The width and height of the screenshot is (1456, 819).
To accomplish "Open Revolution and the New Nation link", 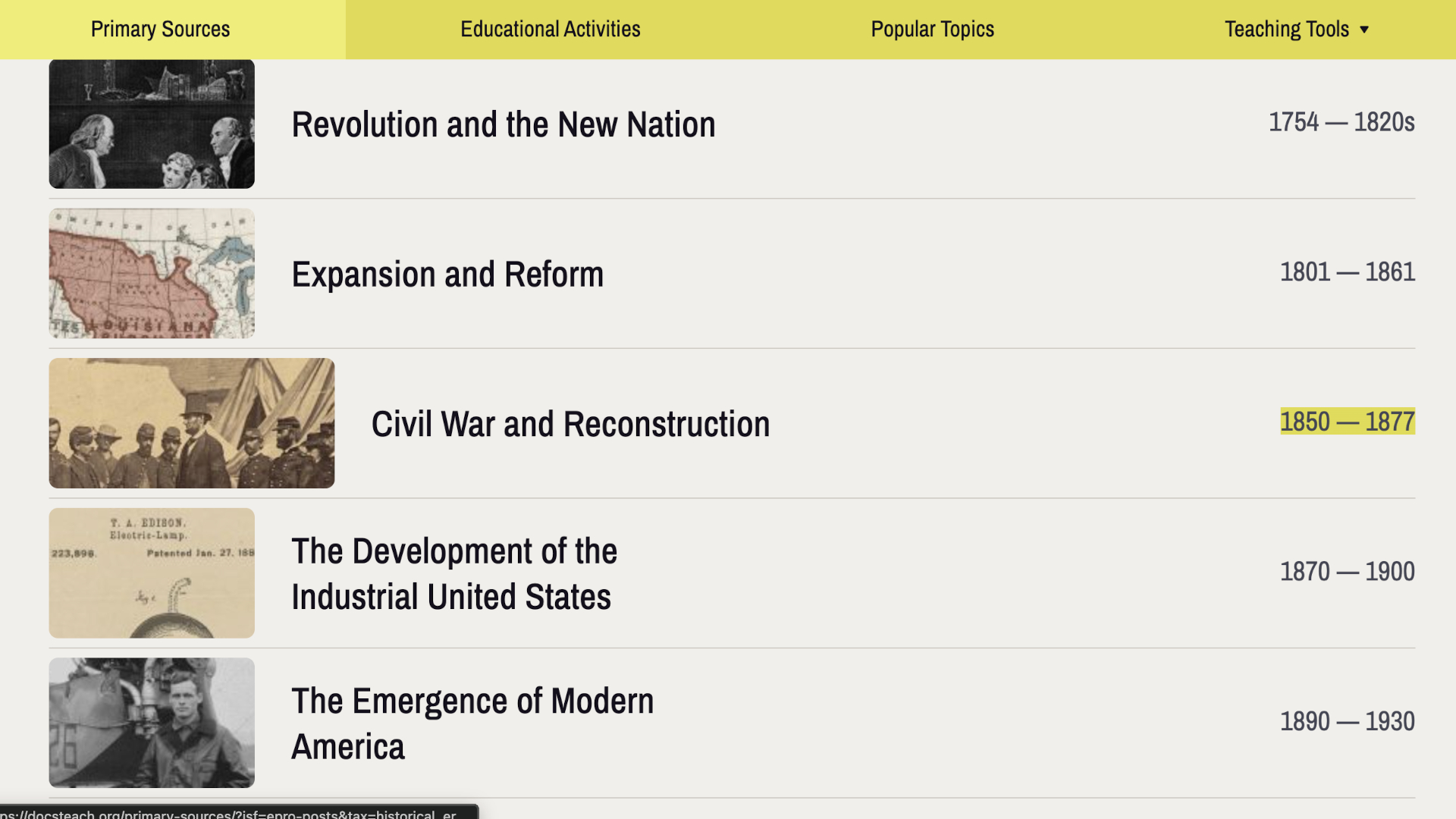I will coord(504,124).
